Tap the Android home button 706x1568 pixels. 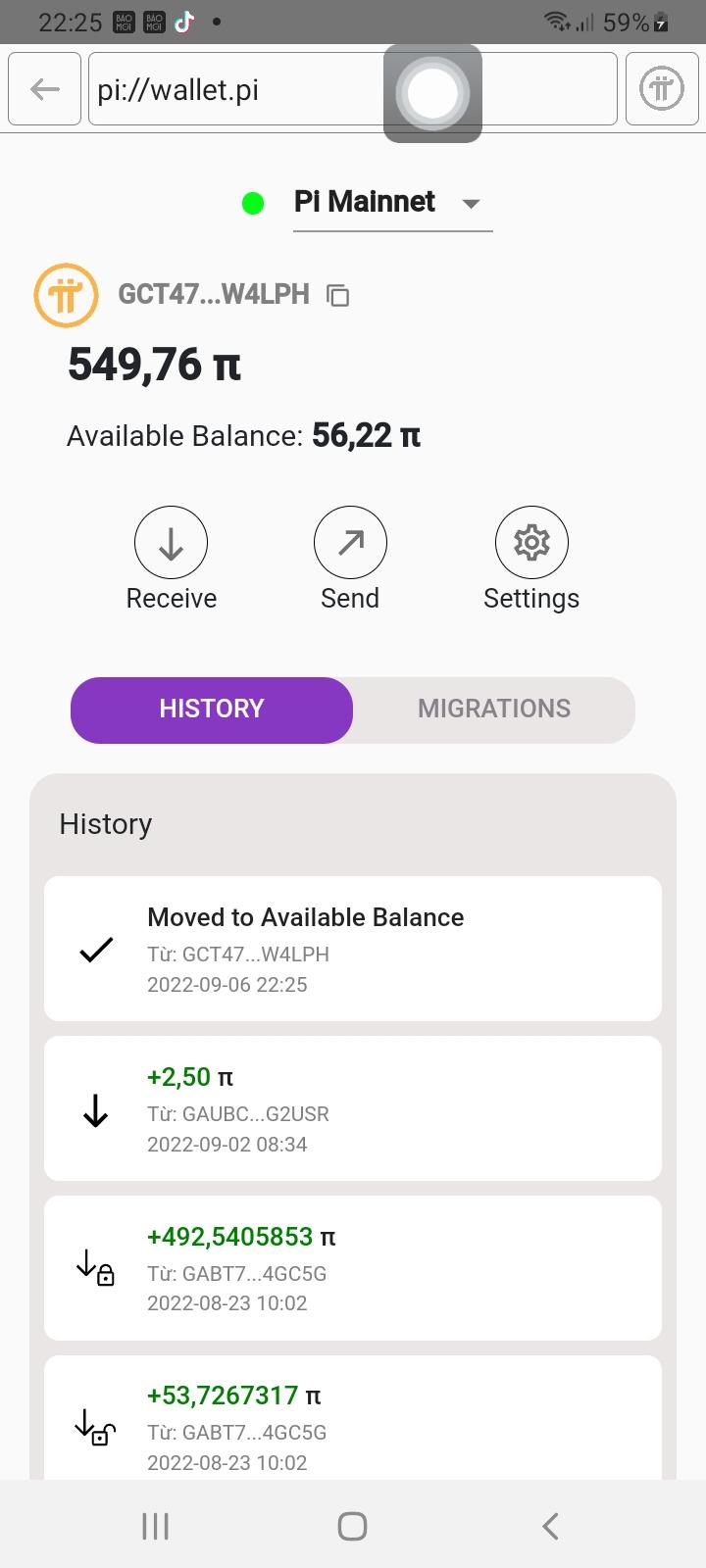(x=352, y=1525)
